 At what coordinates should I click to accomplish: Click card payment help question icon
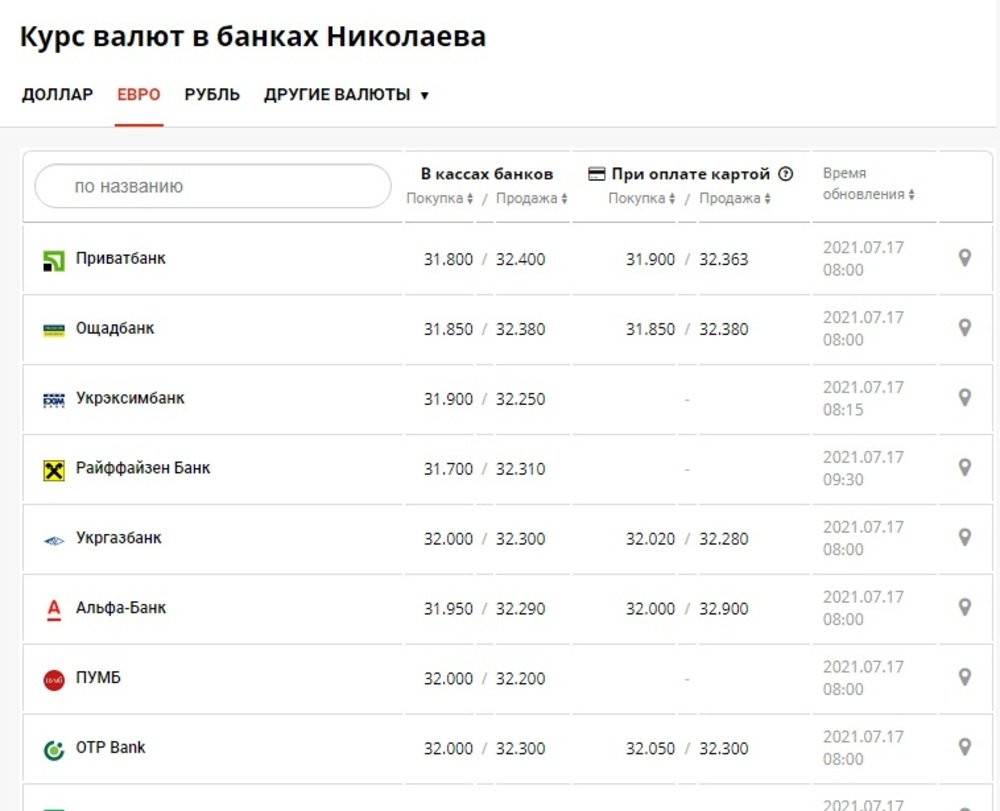coord(786,173)
